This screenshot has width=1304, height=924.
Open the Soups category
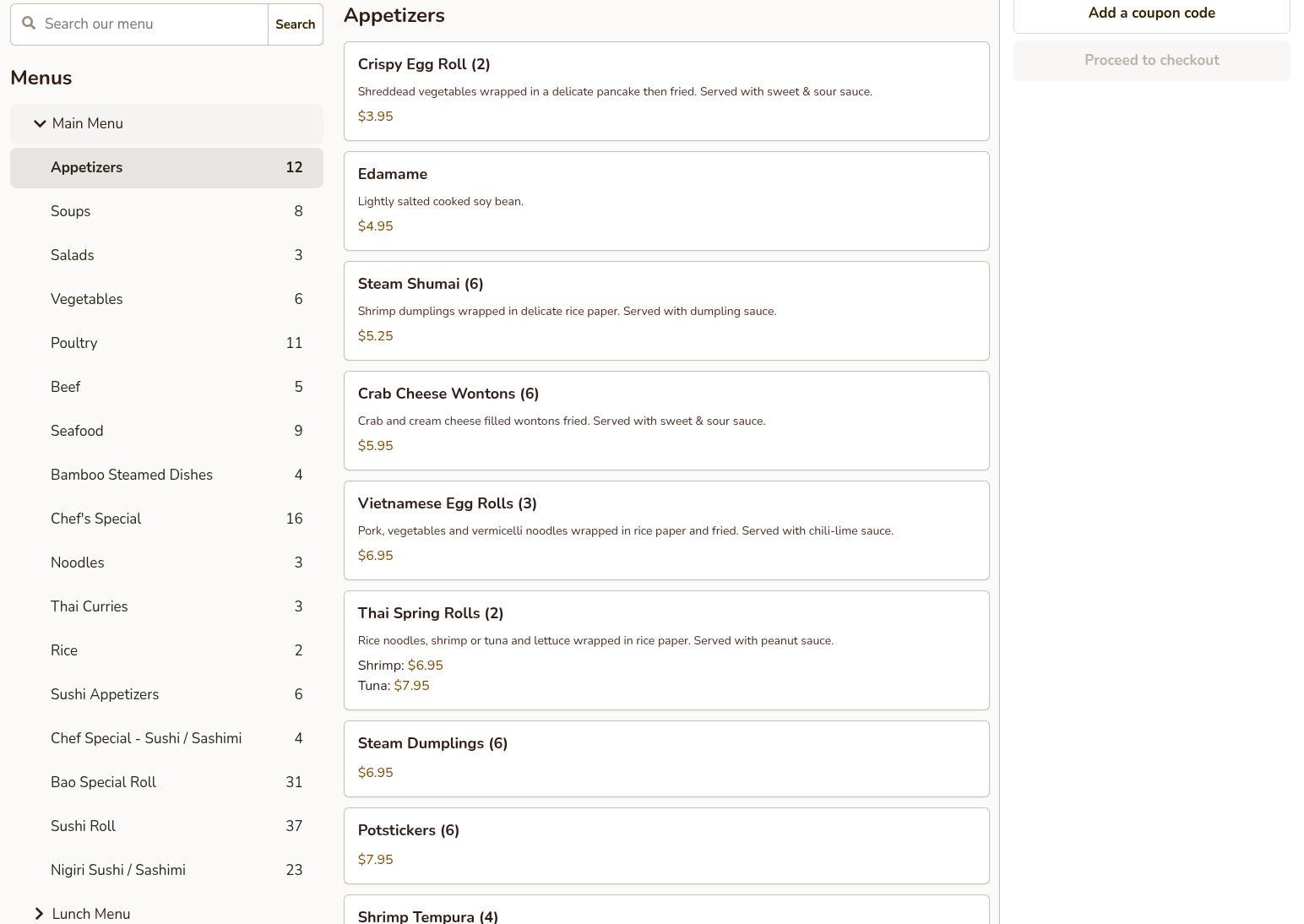[166, 211]
